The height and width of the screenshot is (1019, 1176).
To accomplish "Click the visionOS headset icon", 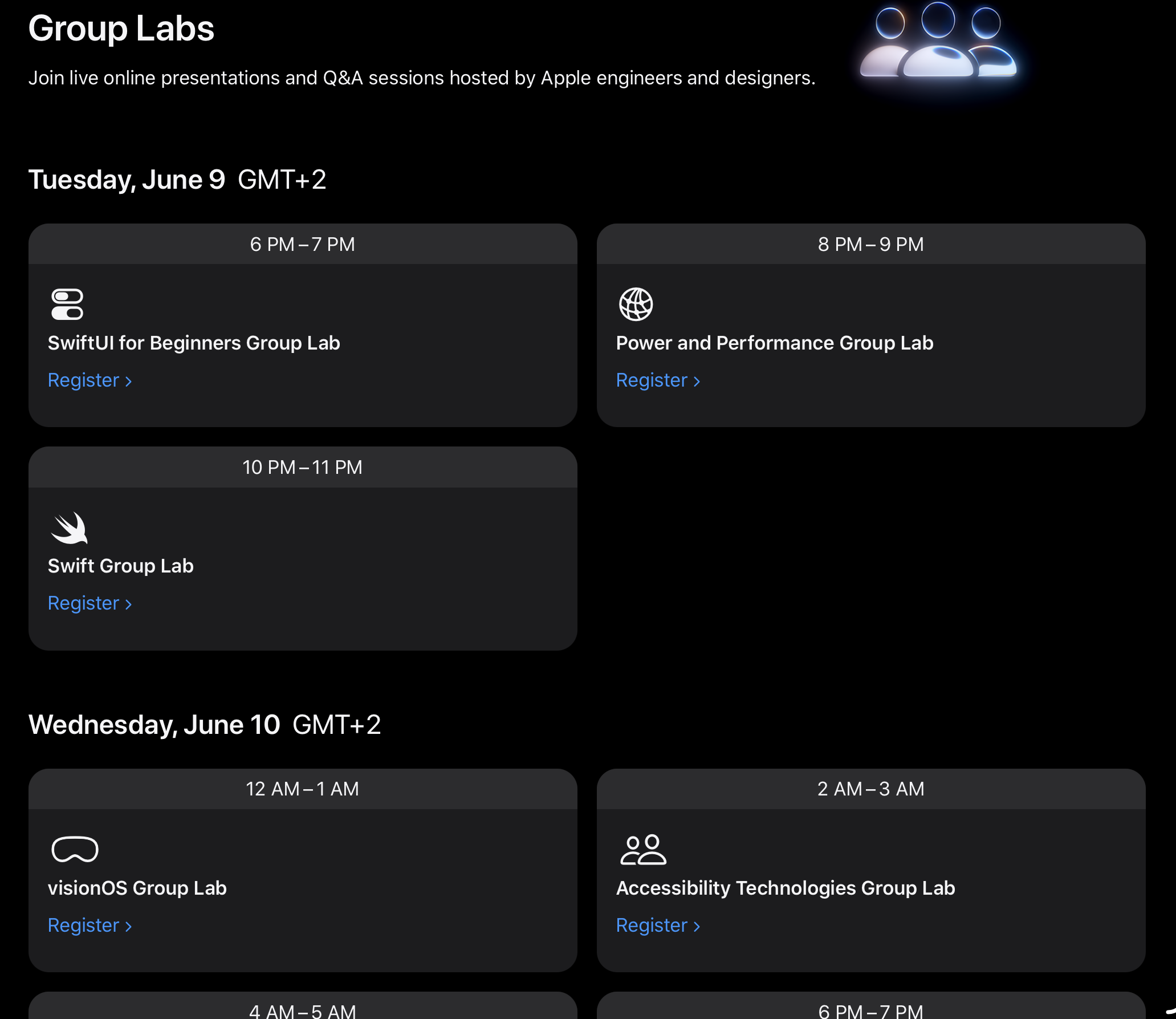I will 75,849.
